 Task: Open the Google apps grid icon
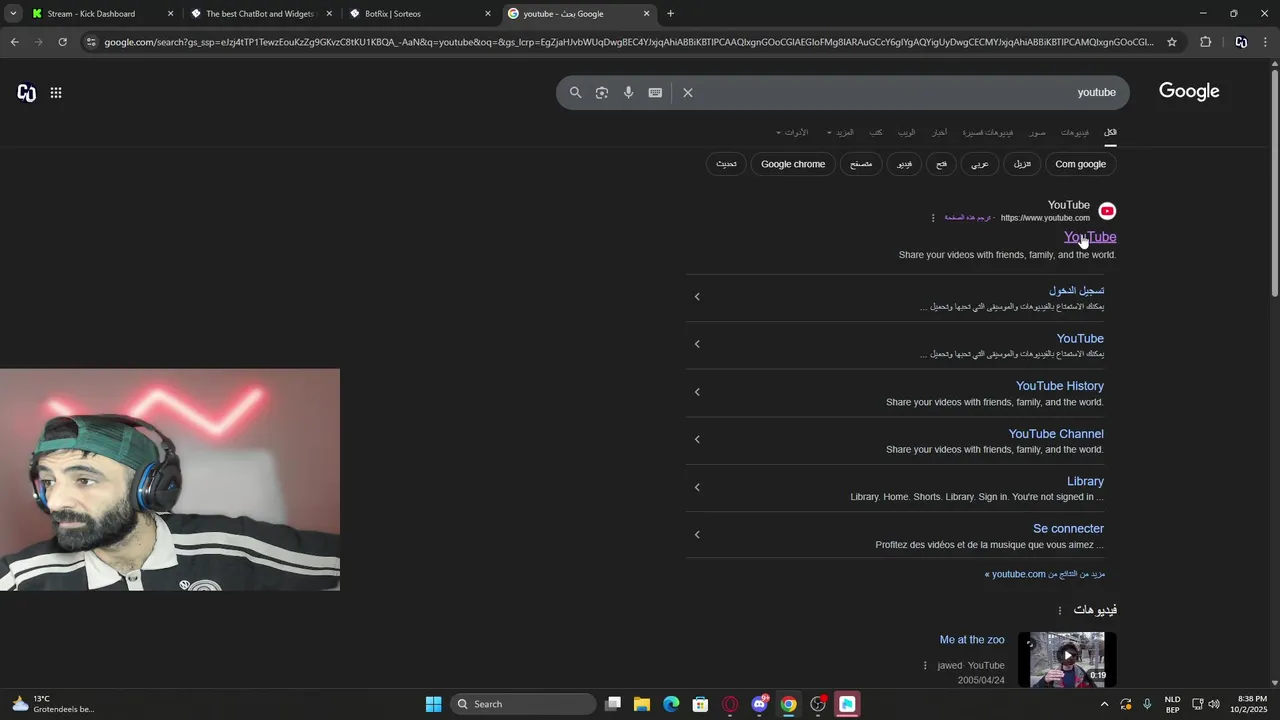(56, 92)
